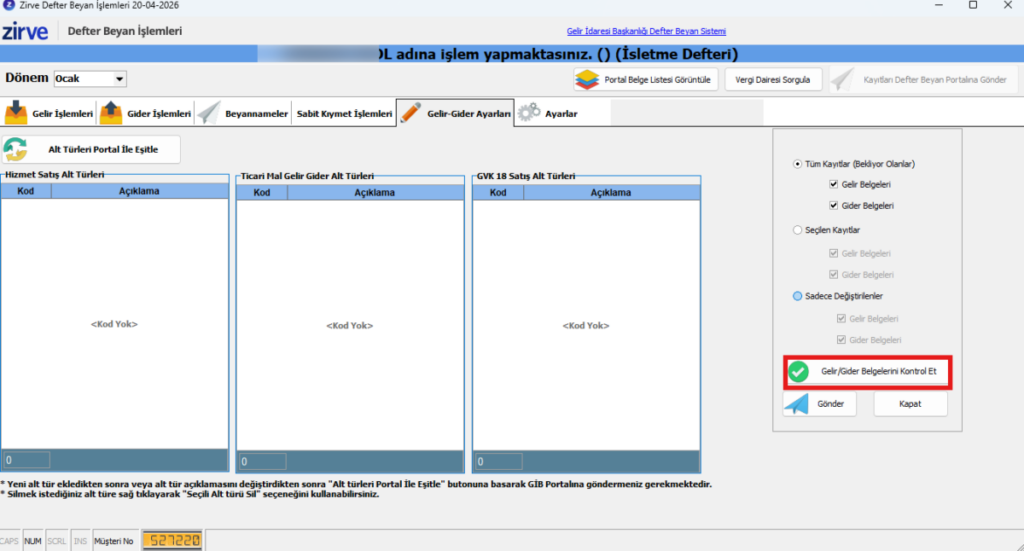Click Kod header in Hizmet Satış table
Image resolution: width=1024 pixels, height=551 pixels.
(x=25, y=191)
